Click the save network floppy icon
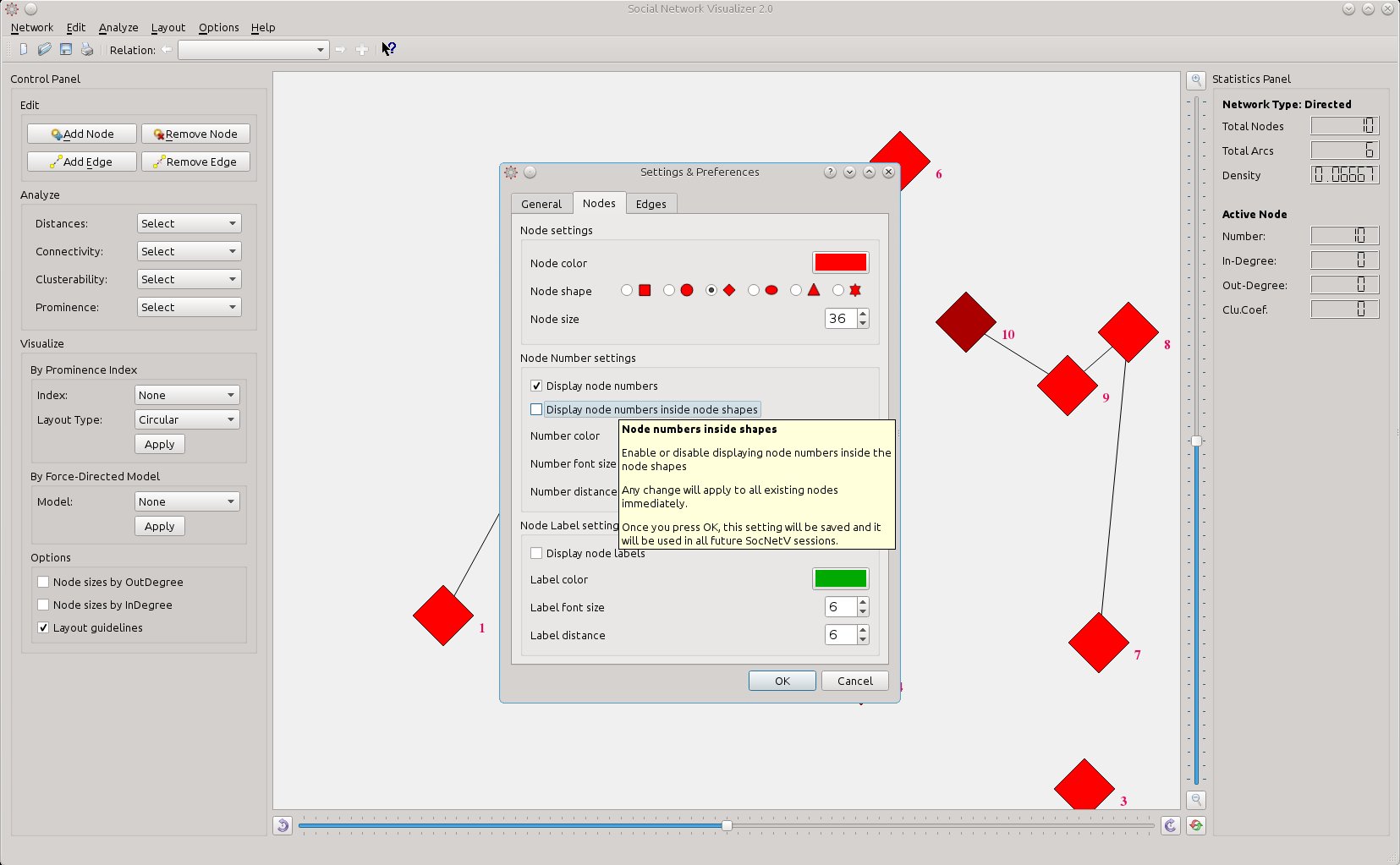1400x865 pixels. 65,49
